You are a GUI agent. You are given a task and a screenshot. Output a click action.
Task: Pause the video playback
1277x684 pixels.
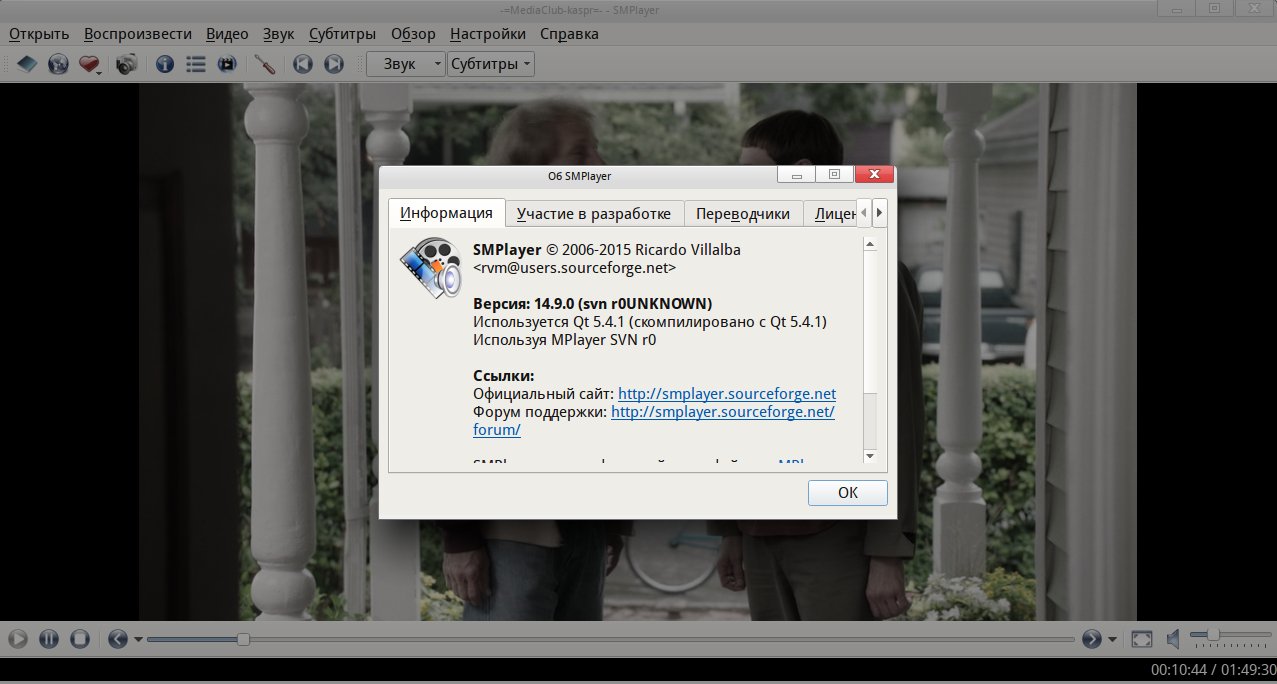pyautogui.click(x=49, y=638)
